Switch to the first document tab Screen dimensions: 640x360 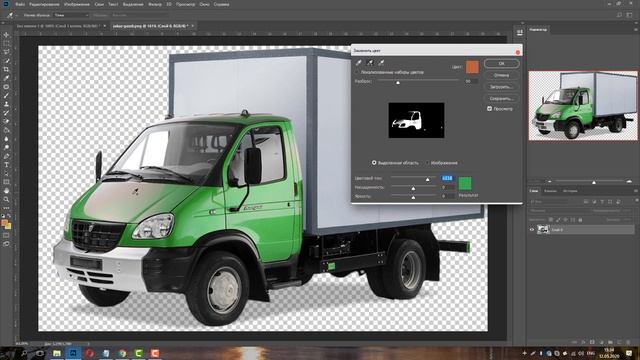coord(58,26)
